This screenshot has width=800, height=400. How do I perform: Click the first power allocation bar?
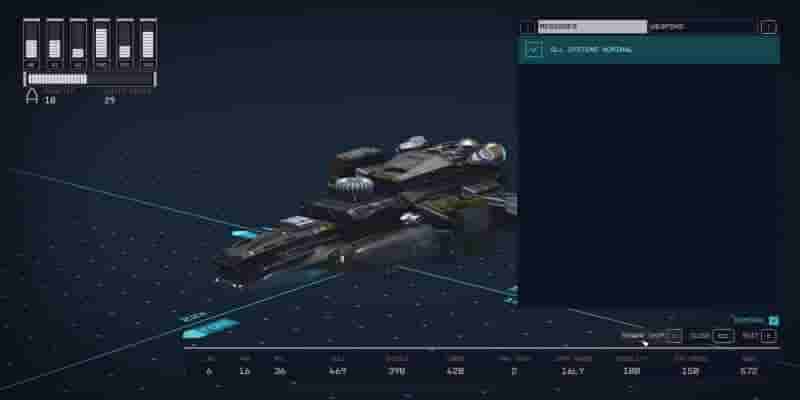point(32,45)
